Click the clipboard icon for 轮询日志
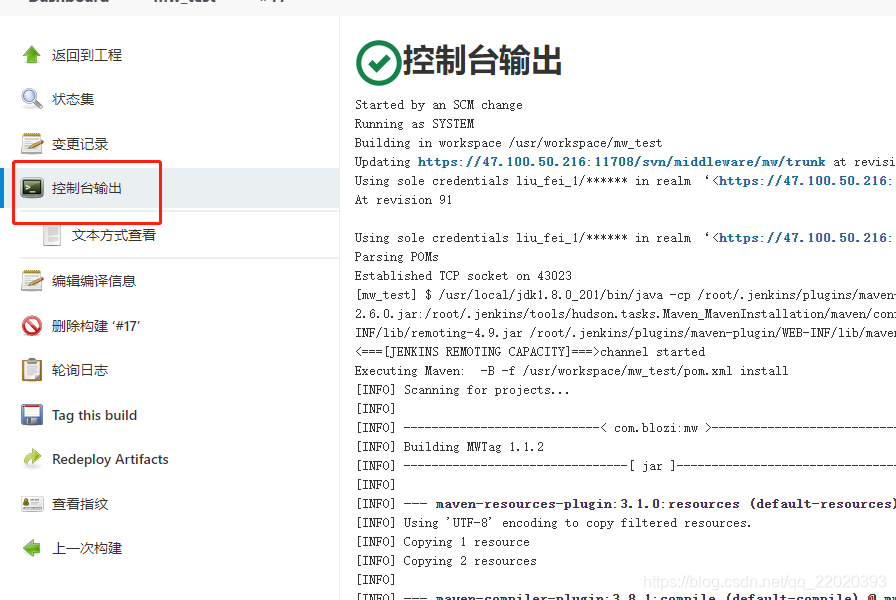The height and width of the screenshot is (600, 896). coord(31,370)
